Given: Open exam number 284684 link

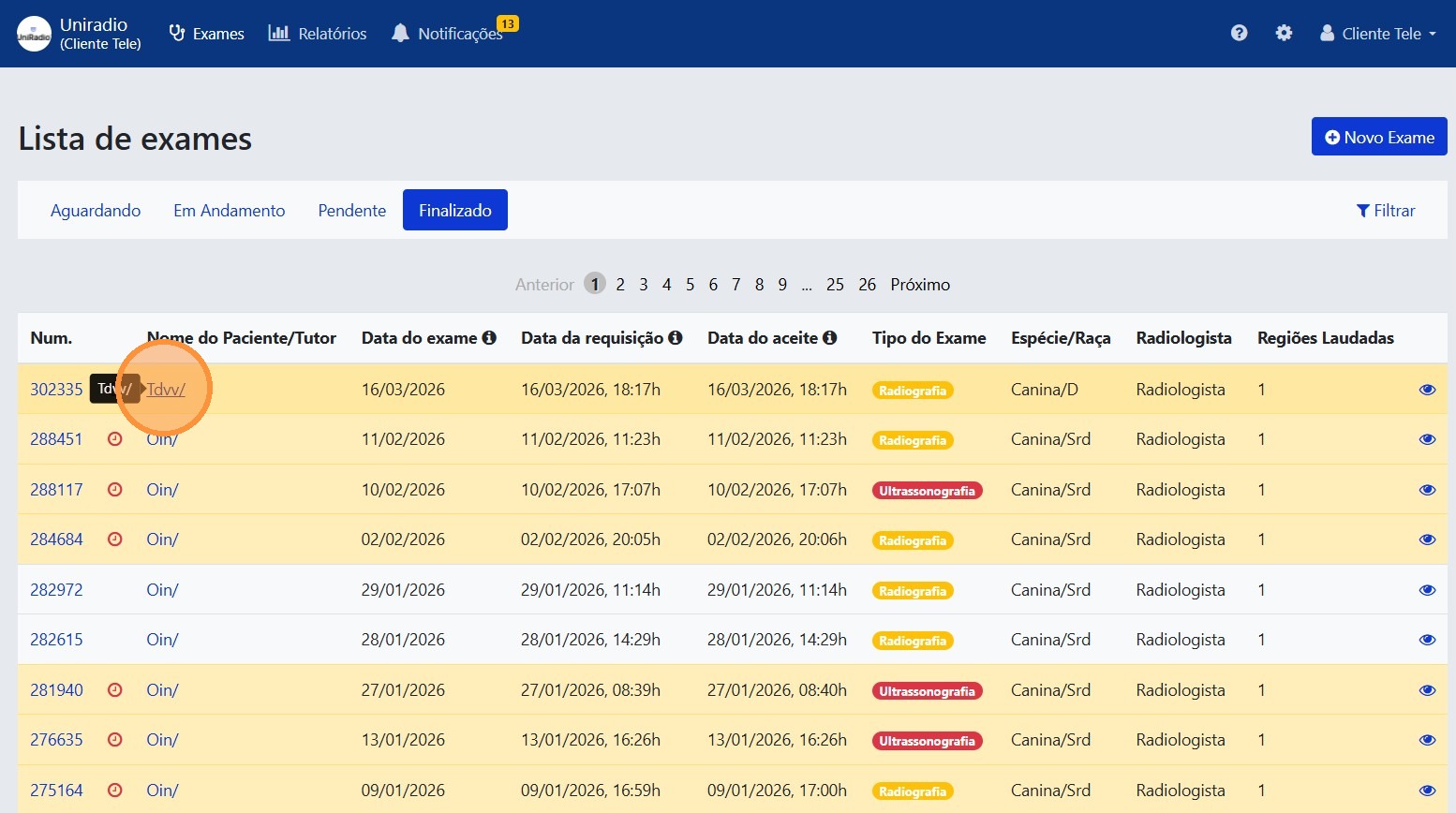Looking at the screenshot, I should 56,540.
